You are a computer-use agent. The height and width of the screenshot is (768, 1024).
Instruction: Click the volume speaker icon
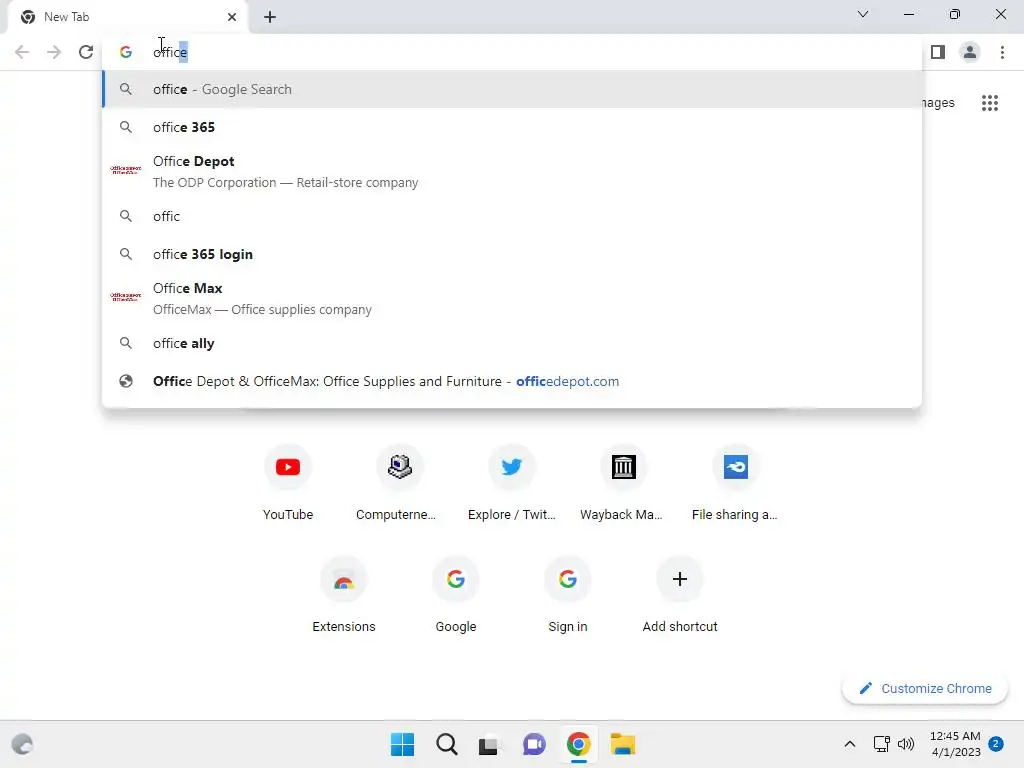coord(906,744)
